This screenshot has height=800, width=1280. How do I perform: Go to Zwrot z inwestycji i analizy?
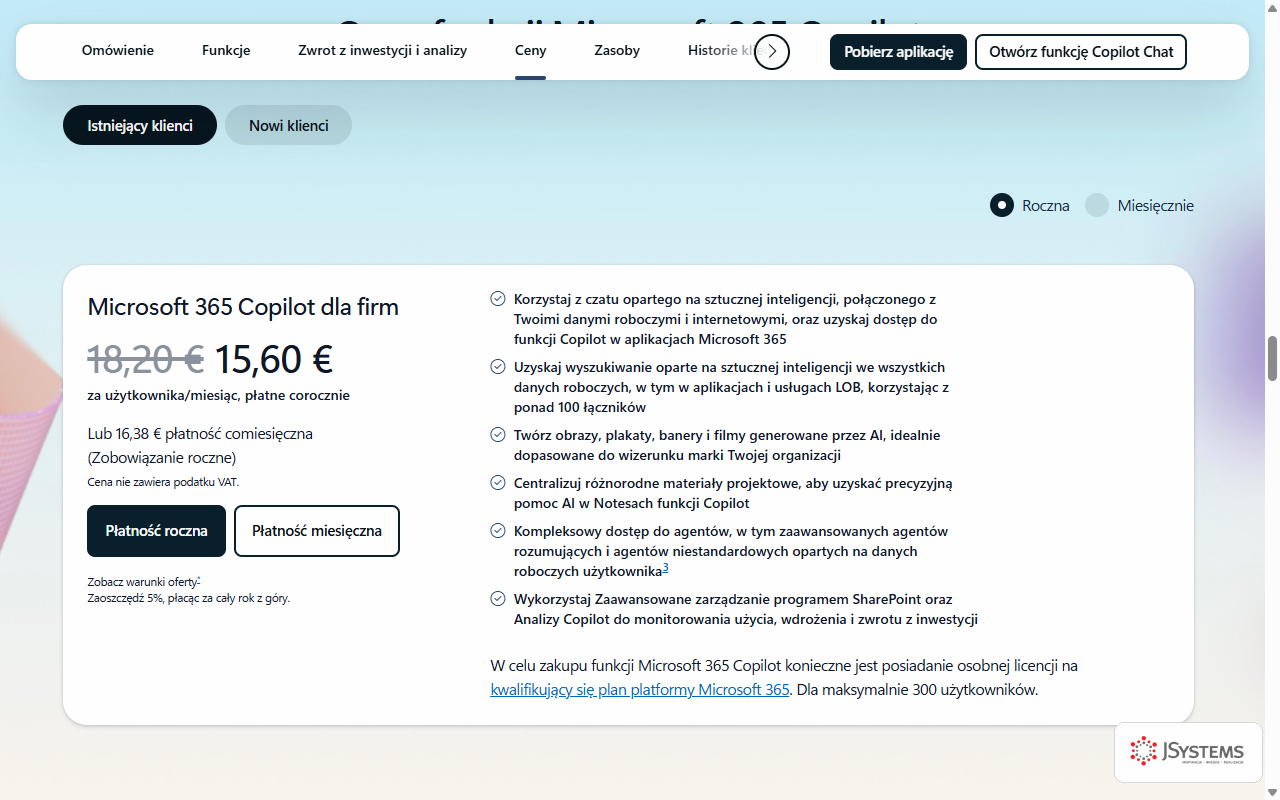(x=382, y=51)
